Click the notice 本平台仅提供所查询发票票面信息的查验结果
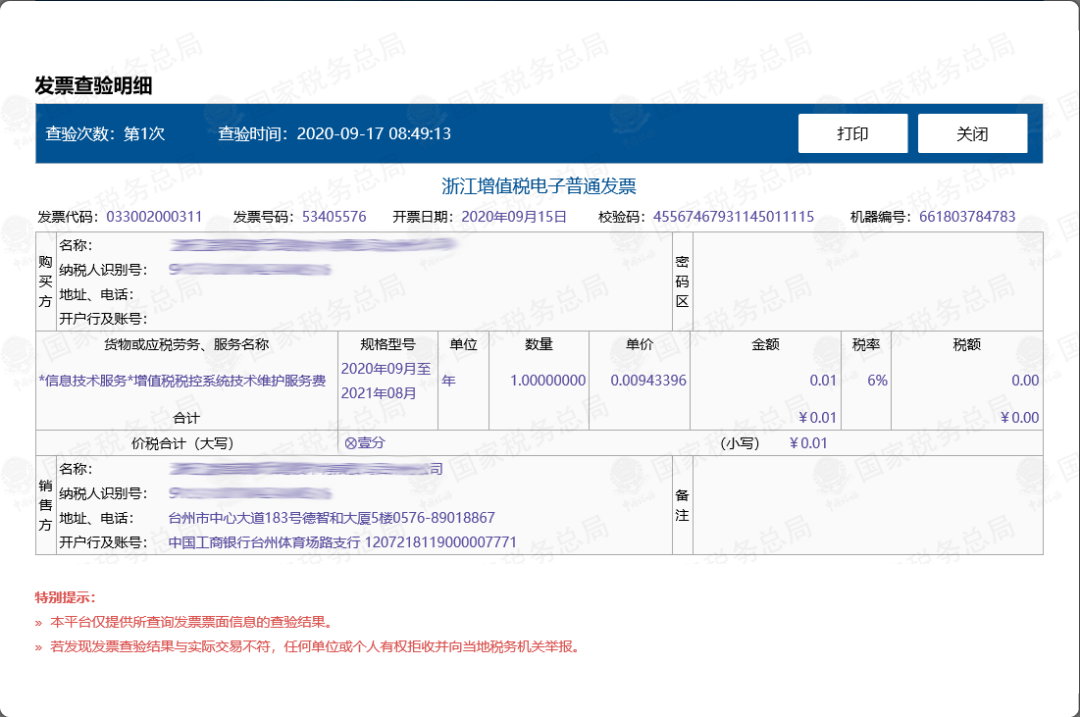This screenshot has width=1080, height=717. (191, 623)
